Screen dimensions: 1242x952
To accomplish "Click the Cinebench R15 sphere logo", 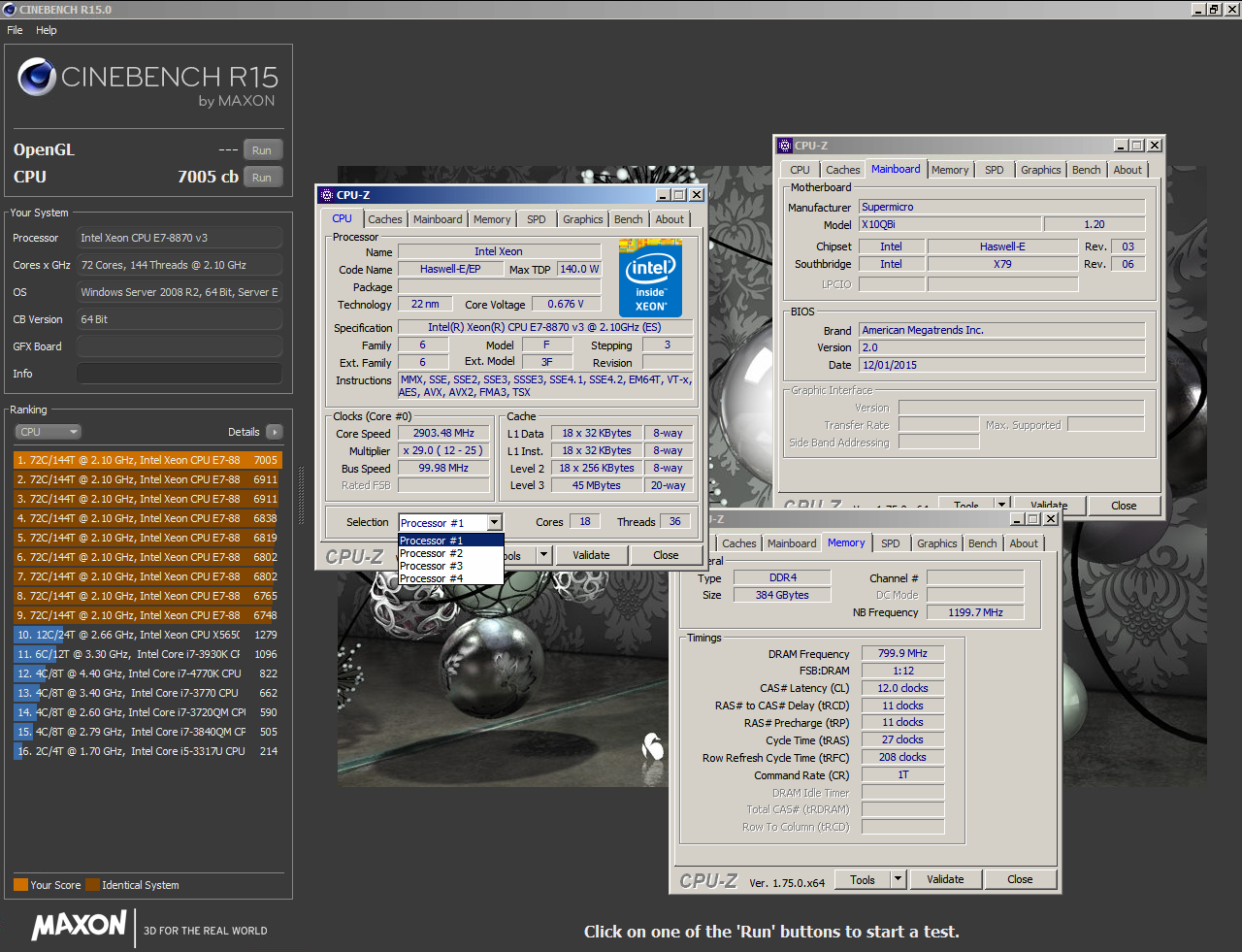I will (37, 77).
